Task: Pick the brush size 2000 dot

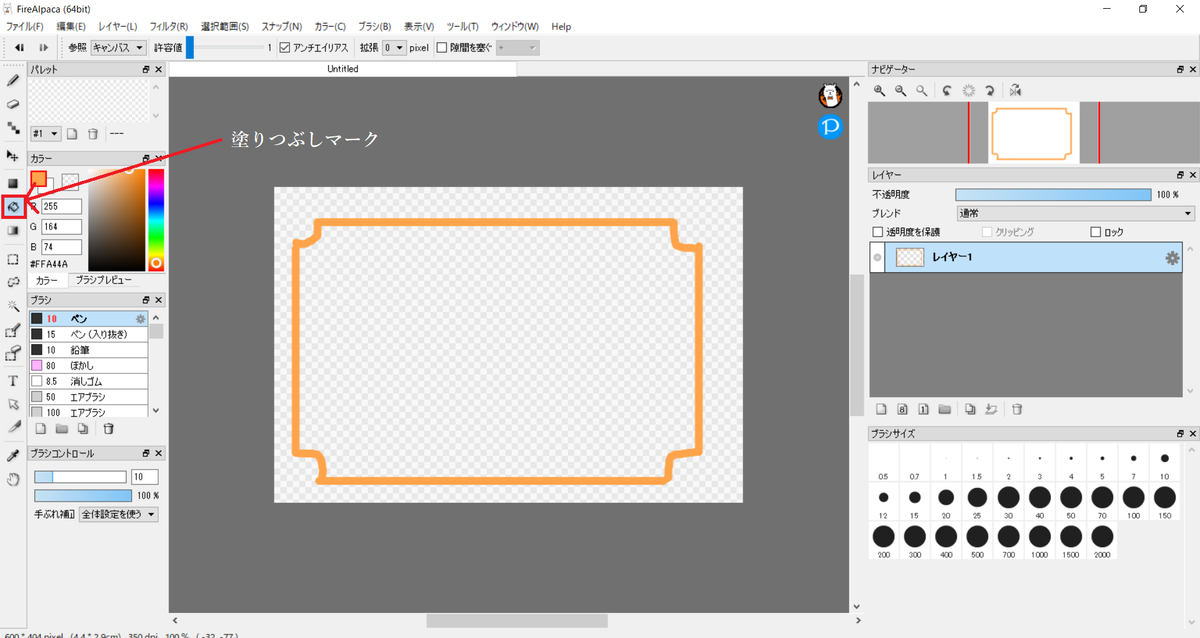Action: click(1101, 536)
